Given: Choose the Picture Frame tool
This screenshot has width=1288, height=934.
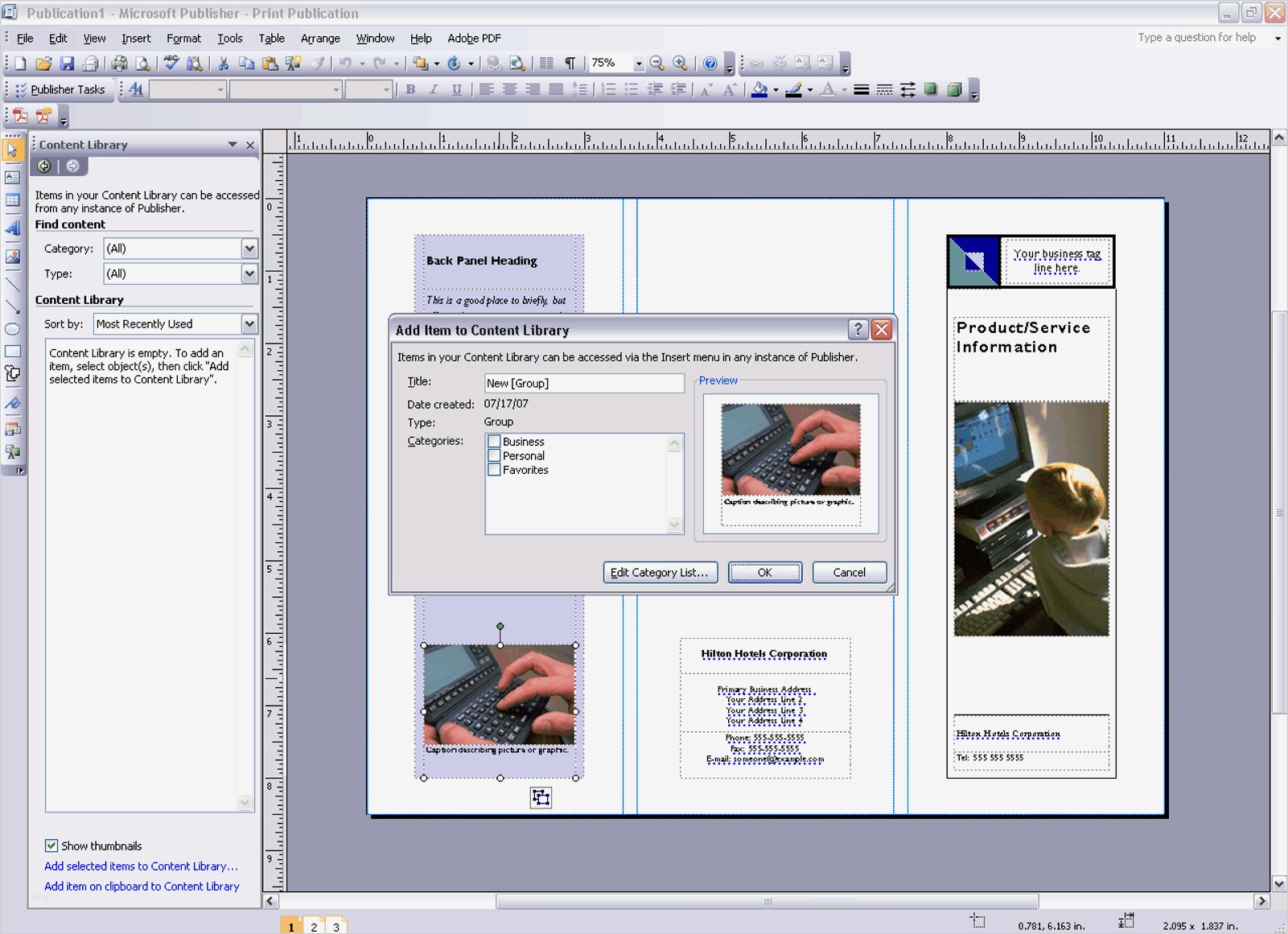Looking at the screenshot, I should (13, 257).
